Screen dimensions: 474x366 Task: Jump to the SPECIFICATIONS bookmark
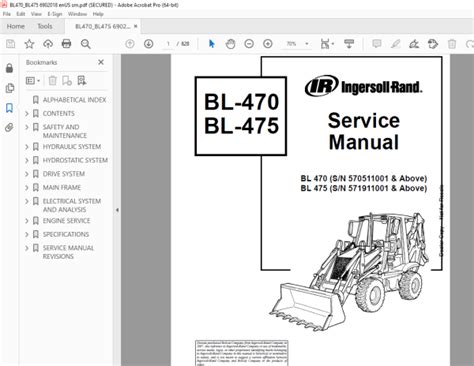pyautogui.click(x=66, y=234)
